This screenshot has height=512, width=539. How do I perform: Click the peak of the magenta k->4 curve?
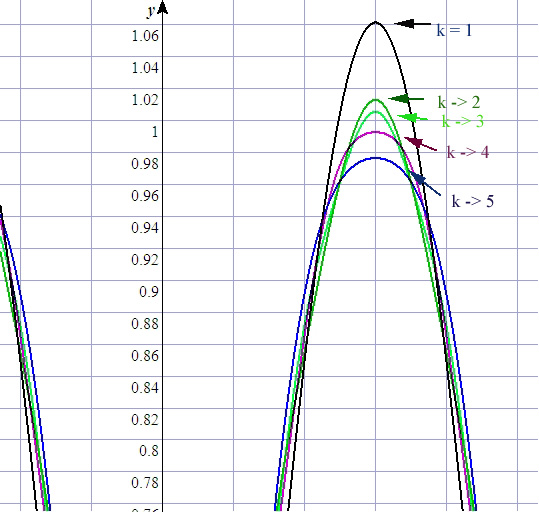(376, 132)
